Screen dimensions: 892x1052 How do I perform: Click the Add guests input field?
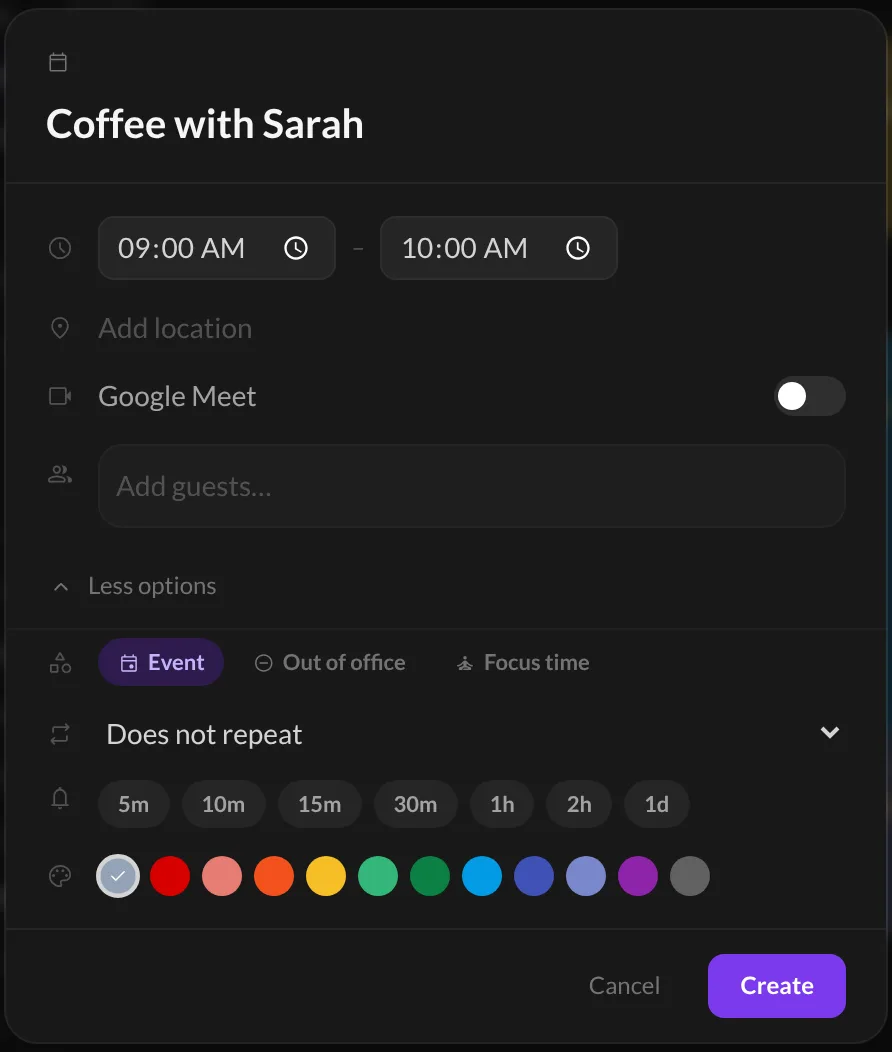[x=471, y=486]
